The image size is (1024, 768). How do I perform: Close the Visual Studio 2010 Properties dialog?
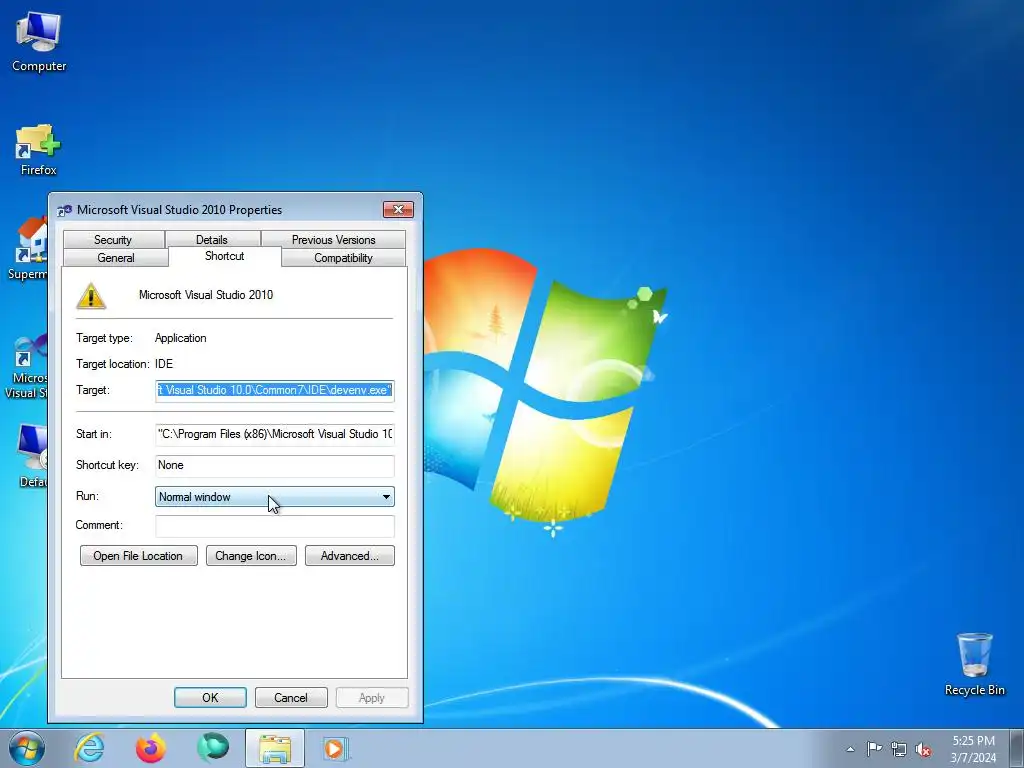pyautogui.click(x=398, y=210)
